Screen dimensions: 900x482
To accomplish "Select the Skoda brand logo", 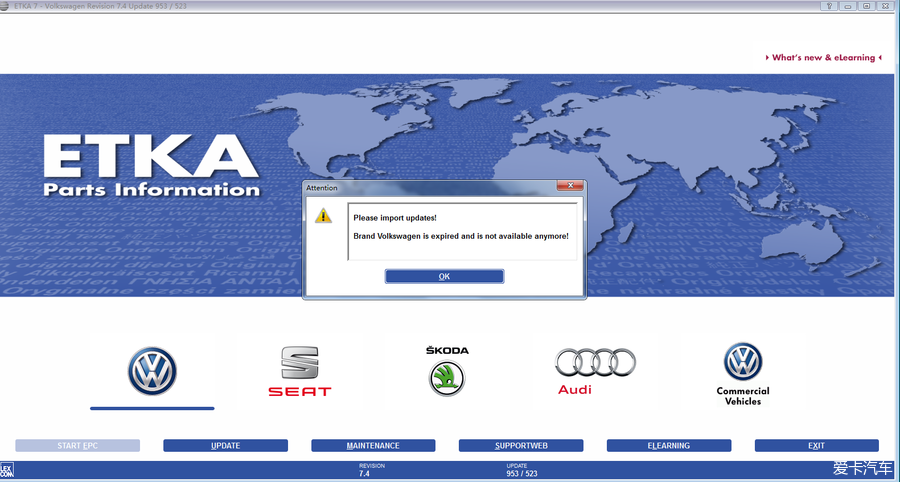I will click(x=447, y=371).
